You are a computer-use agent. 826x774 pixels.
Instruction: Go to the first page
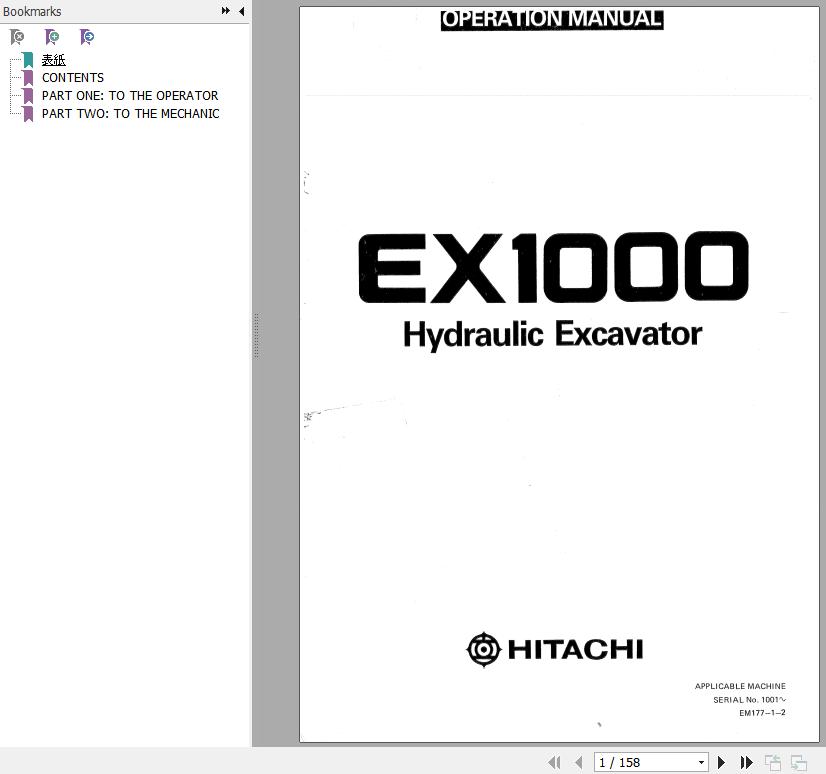coord(554,762)
